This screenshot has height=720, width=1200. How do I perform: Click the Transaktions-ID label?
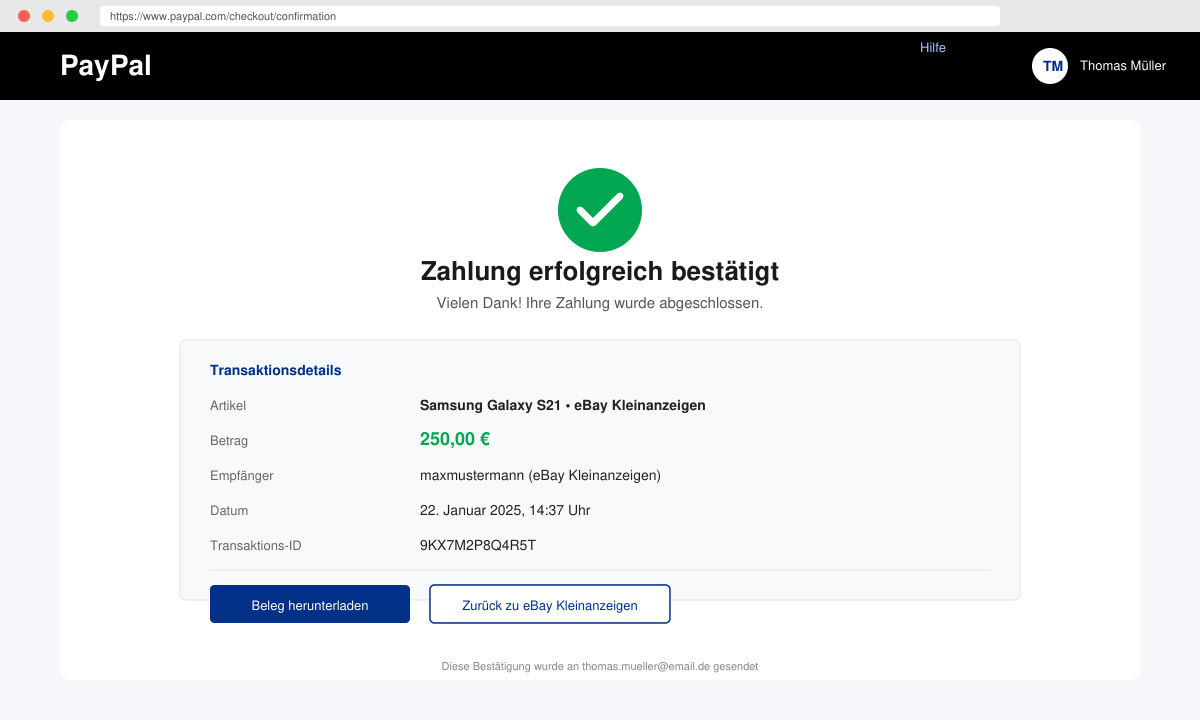[x=256, y=546]
